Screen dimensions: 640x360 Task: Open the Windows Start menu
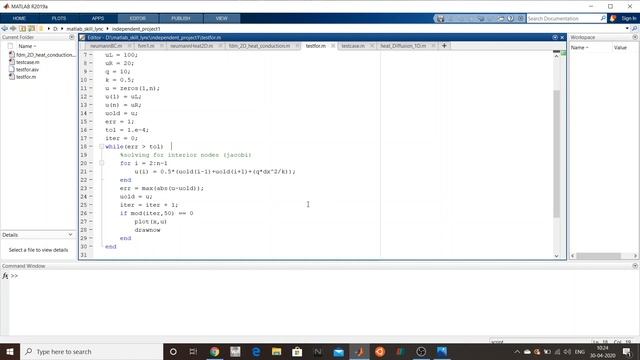click(10, 351)
